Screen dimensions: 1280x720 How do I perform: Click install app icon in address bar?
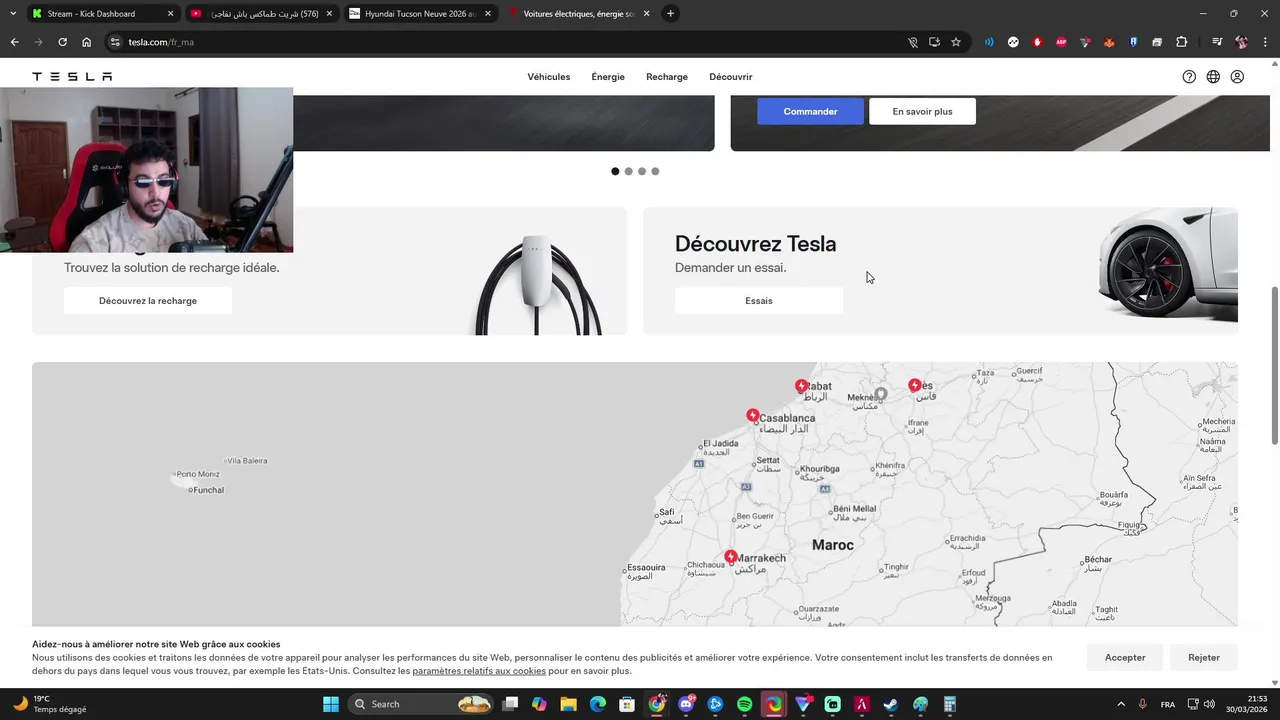point(934,42)
